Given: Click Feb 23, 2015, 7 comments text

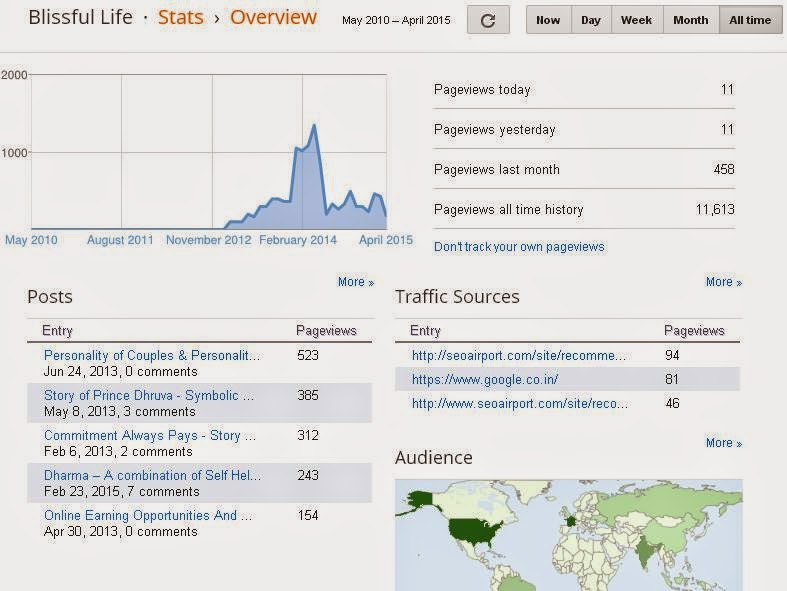Looking at the screenshot, I should point(121,492).
